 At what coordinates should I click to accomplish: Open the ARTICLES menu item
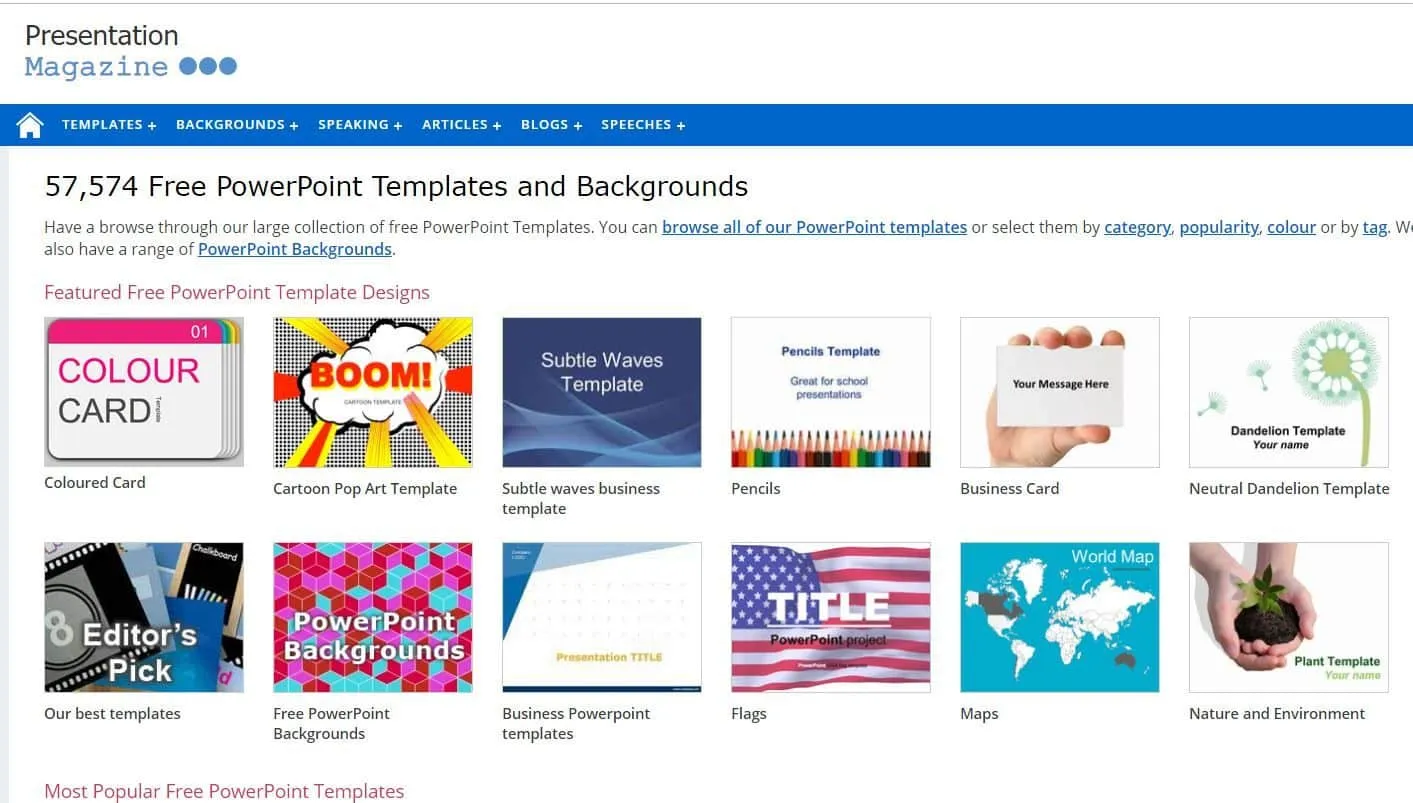[x=456, y=124]
